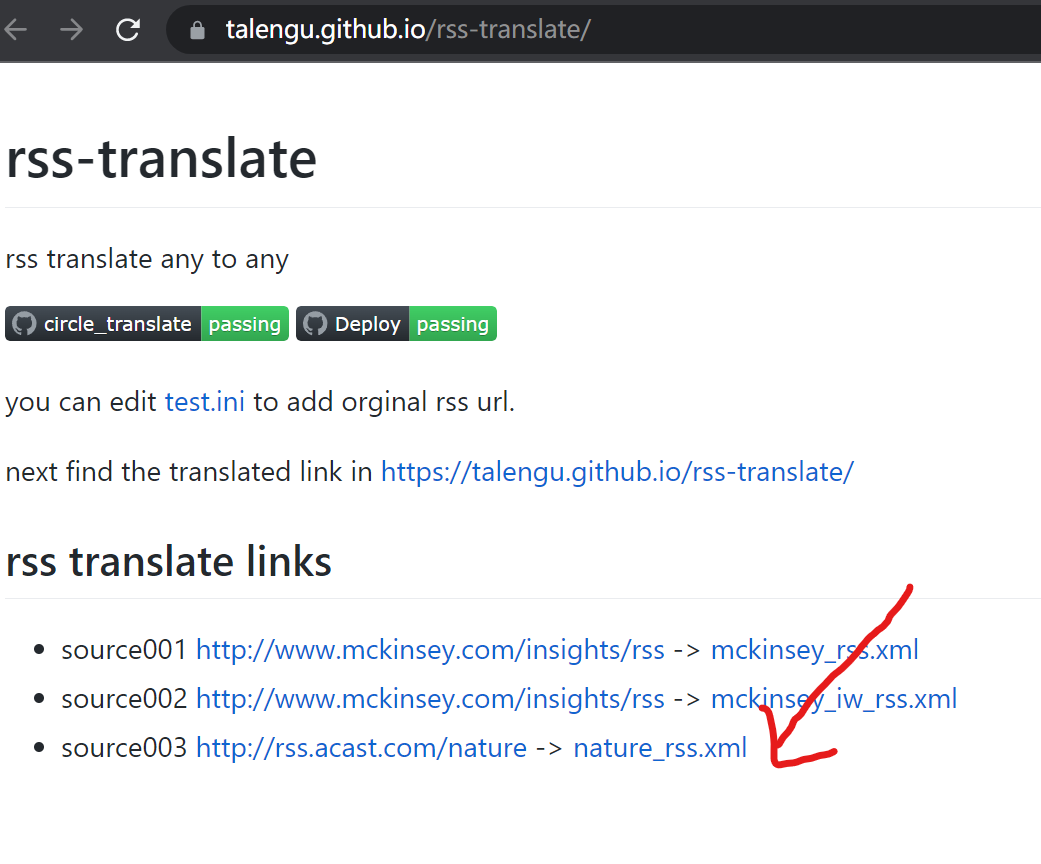Click the browser forward arrow

71,30
